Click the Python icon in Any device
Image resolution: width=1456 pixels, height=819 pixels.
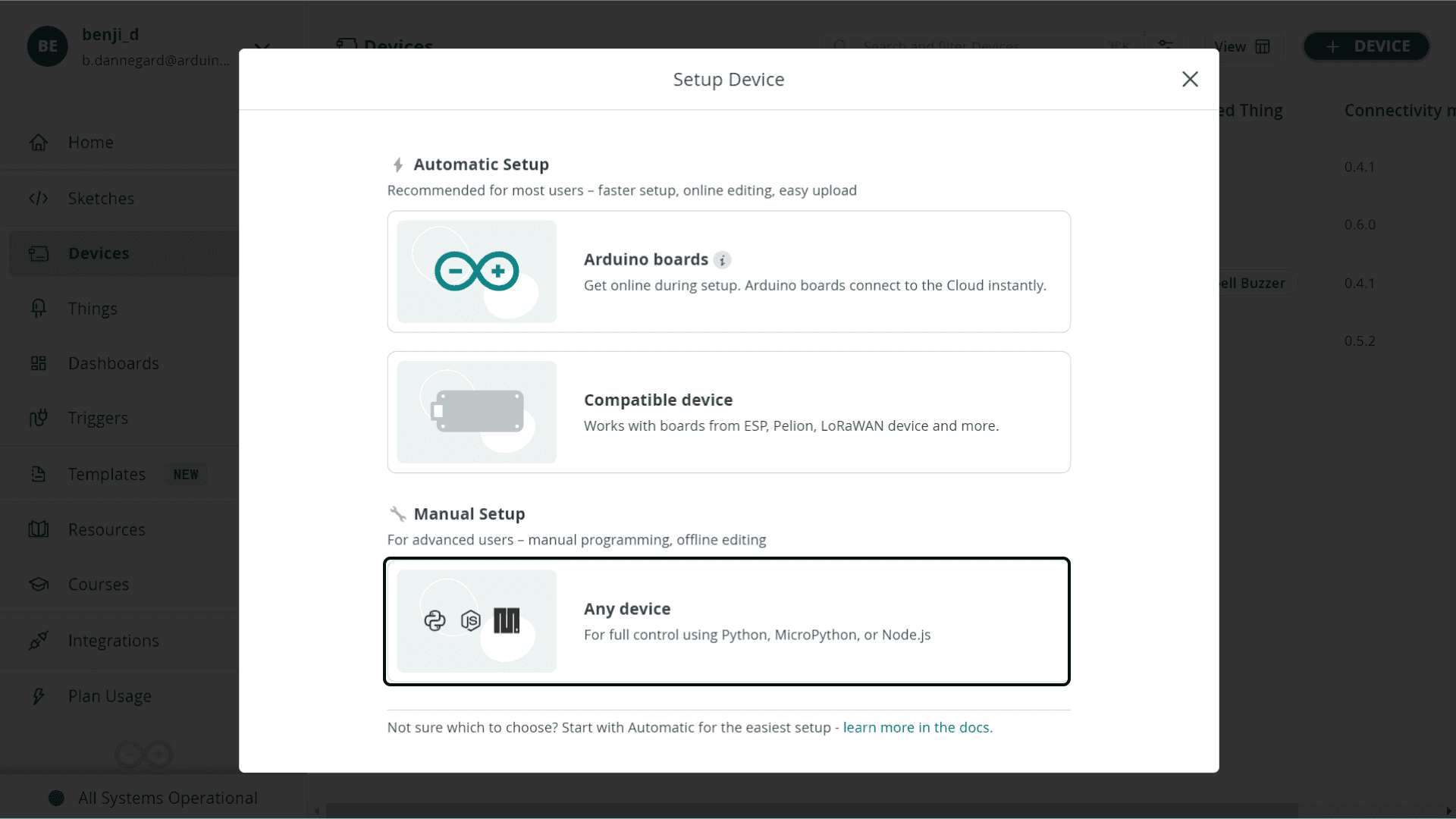[x=435, y=621]
